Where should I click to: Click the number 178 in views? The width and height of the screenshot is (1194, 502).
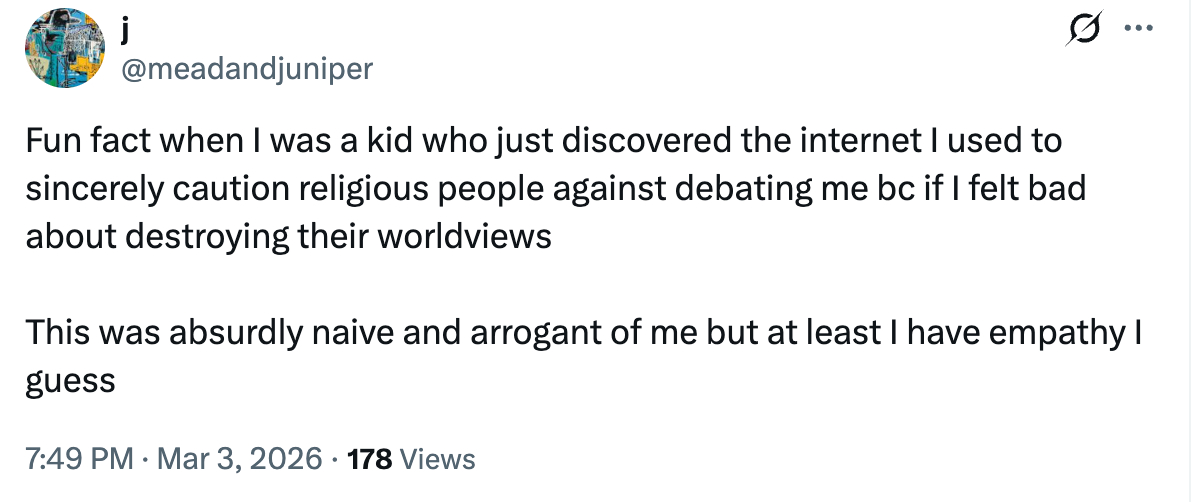tap(370, 459)
